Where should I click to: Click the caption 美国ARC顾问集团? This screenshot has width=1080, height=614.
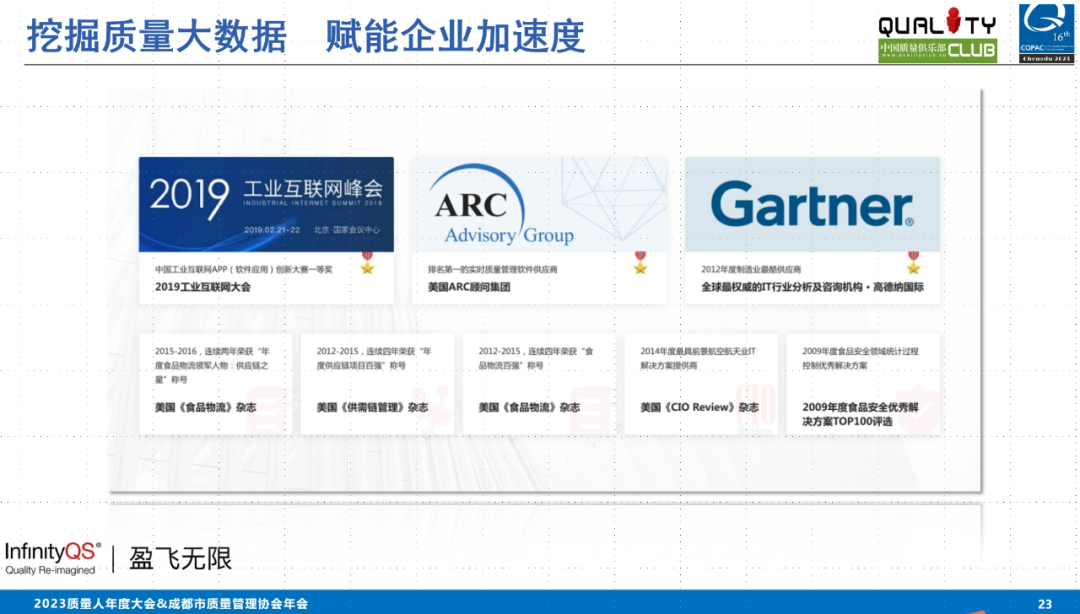point(469,287)
